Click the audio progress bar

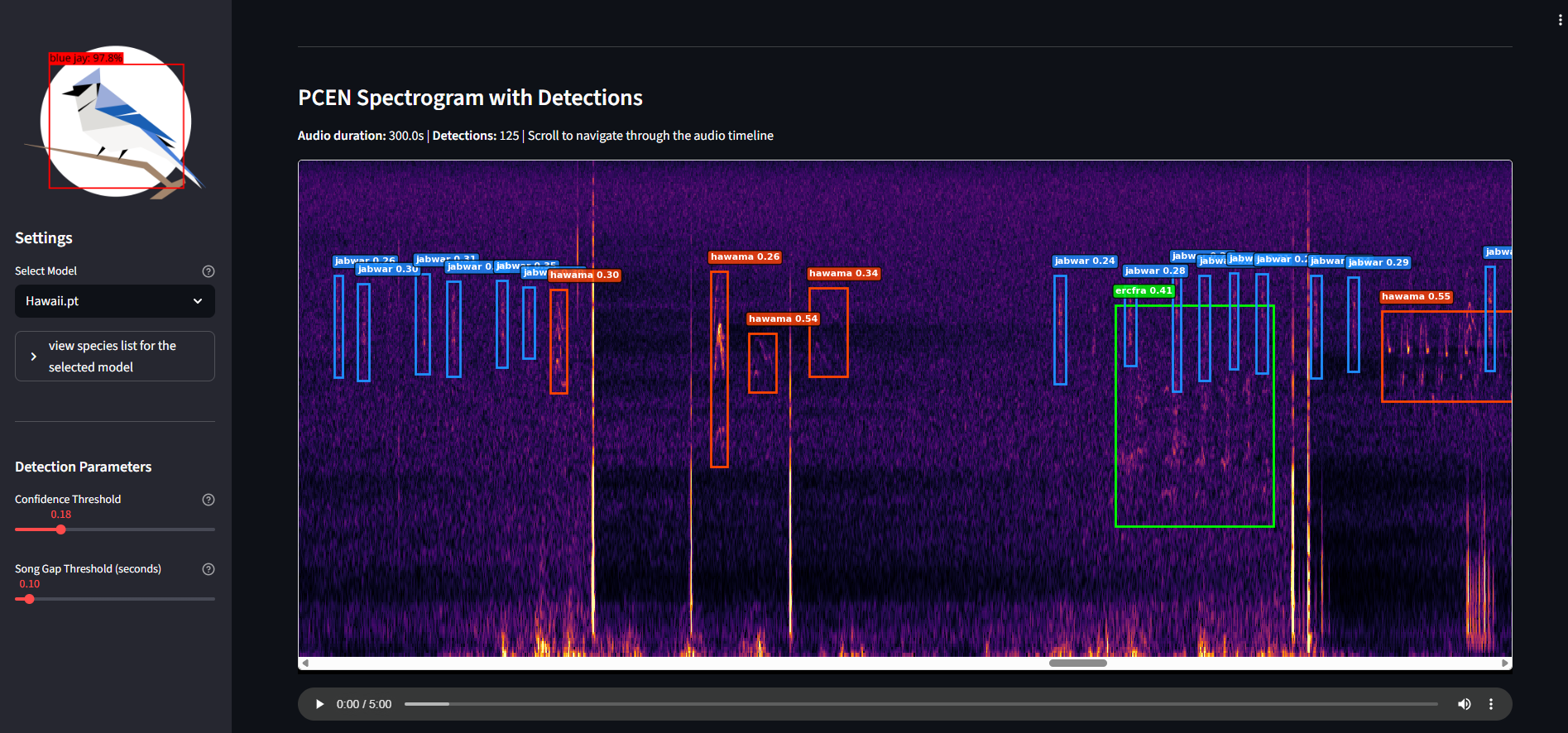coord(921,704)
